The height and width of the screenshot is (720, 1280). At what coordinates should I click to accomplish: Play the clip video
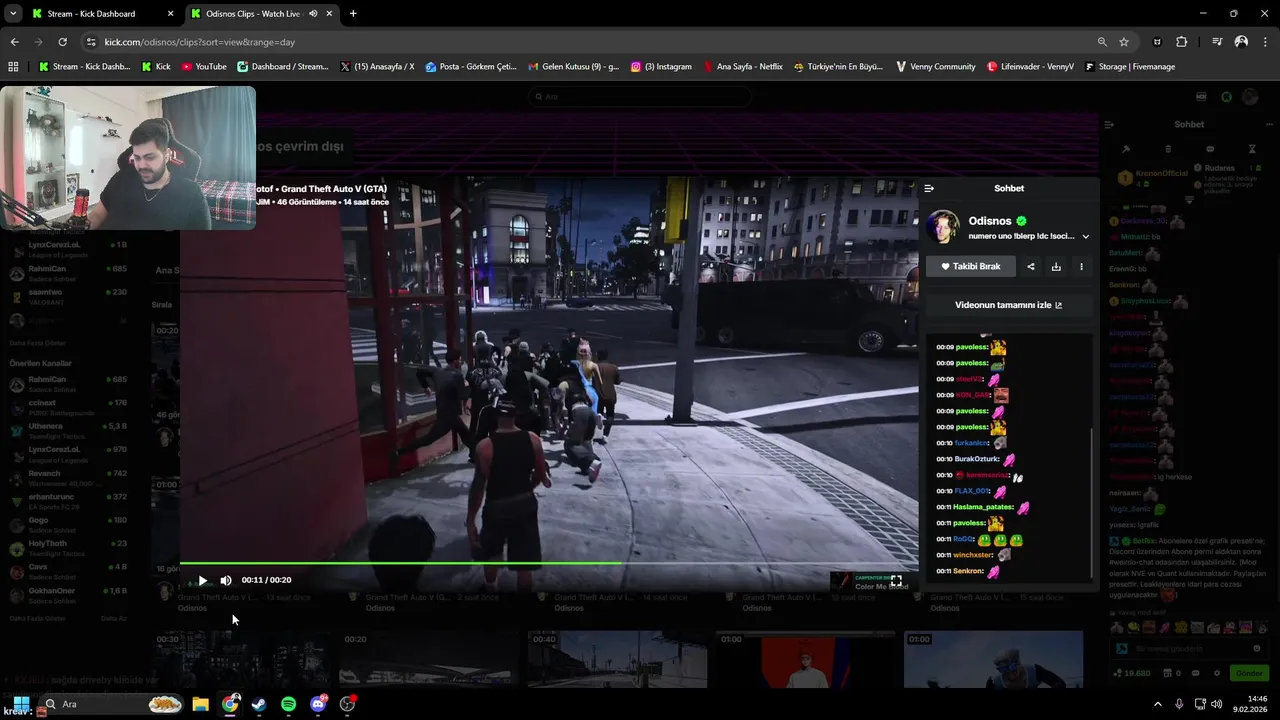pos(203,580)
